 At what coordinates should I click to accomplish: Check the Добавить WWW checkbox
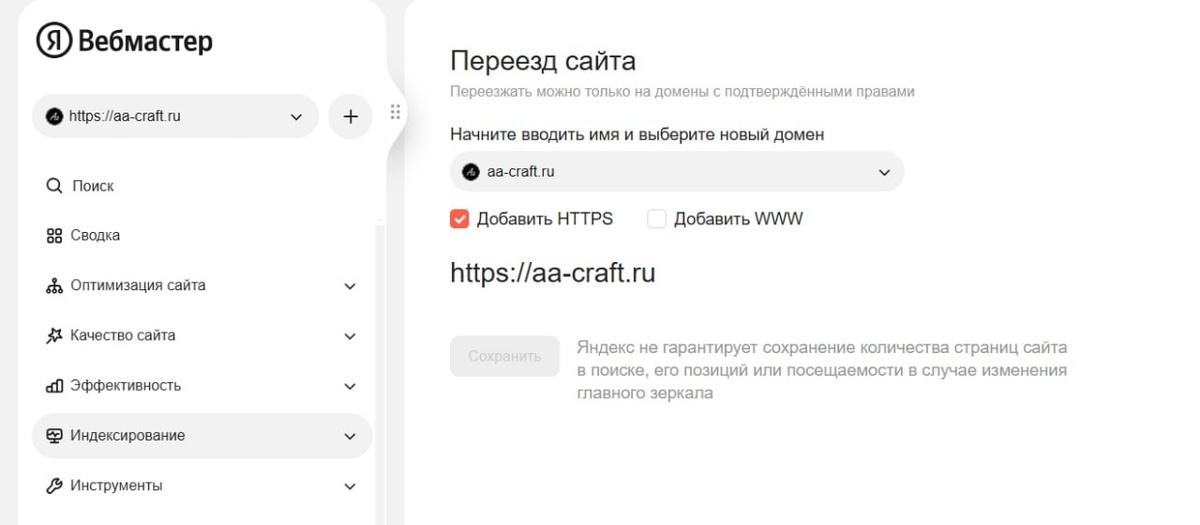pyautogui.click(x=657, y=219)
